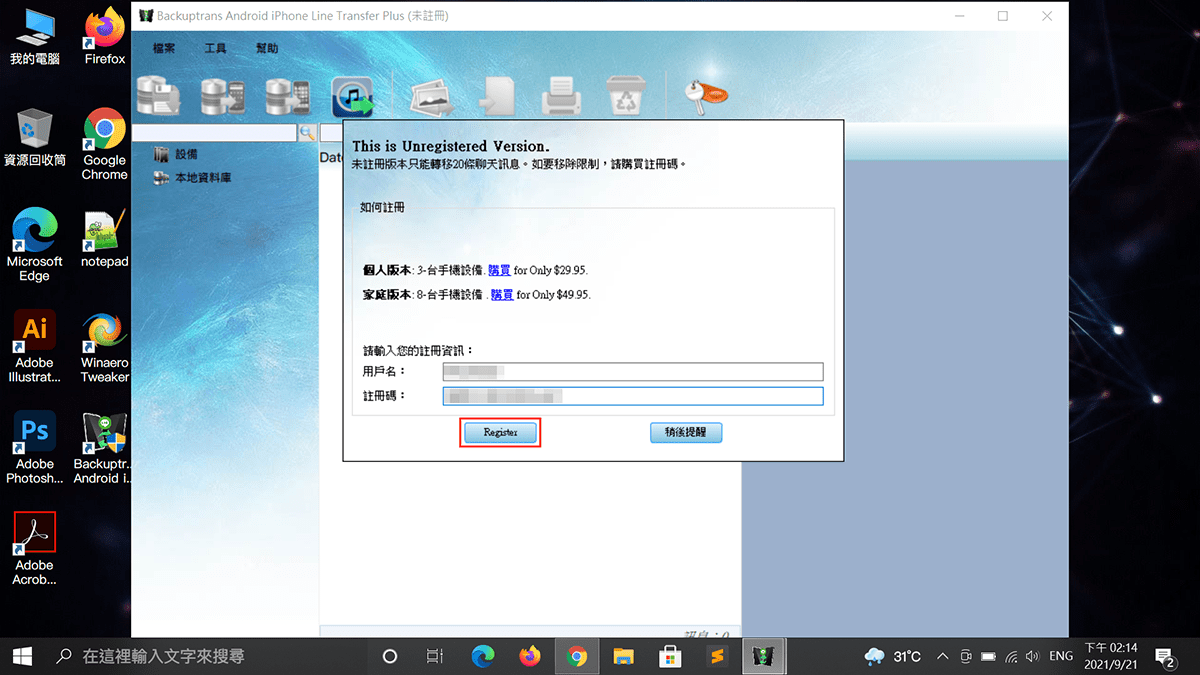Click the export photos toolbar icon
1200x675 pixels.
pyautogui.click(x=432, y=97)
